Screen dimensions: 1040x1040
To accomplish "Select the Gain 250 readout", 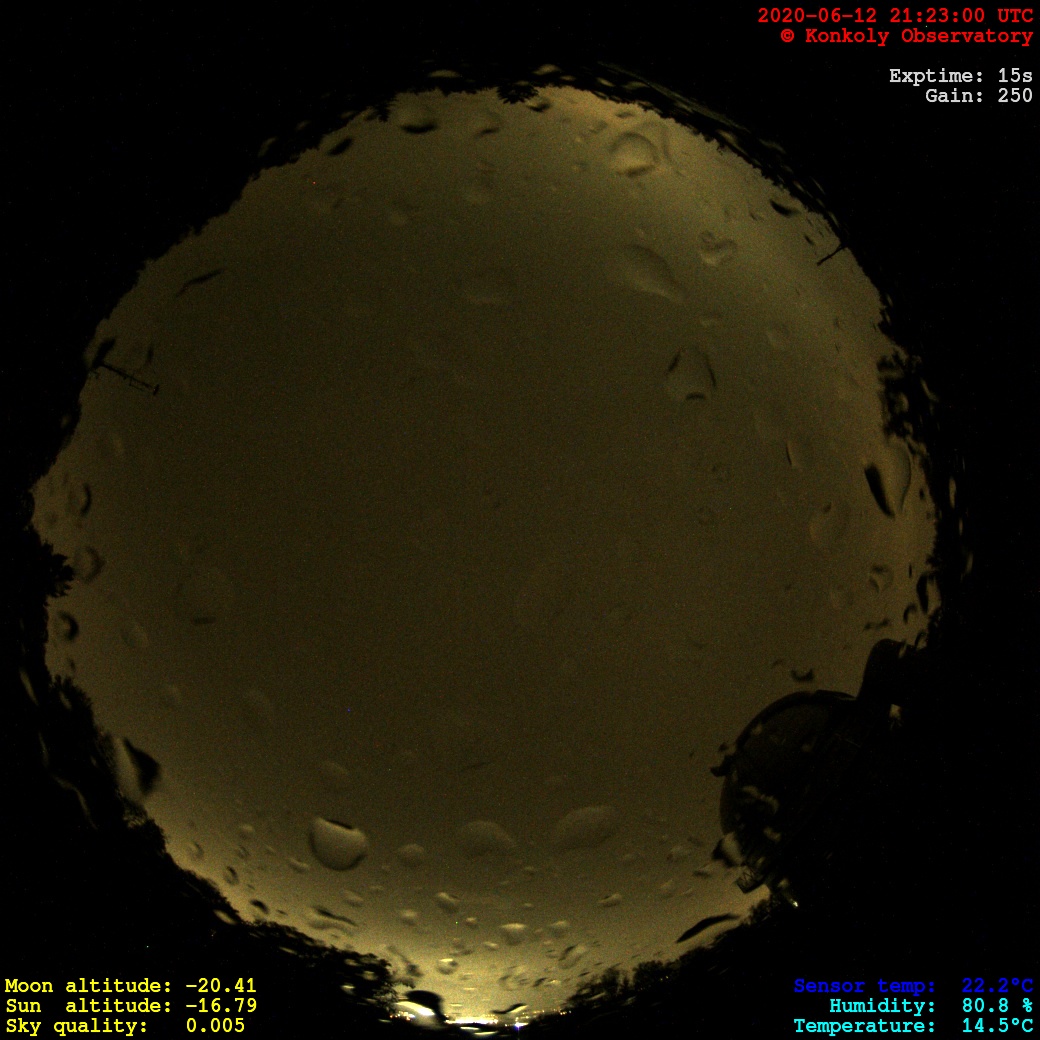I will coord(978,96).
